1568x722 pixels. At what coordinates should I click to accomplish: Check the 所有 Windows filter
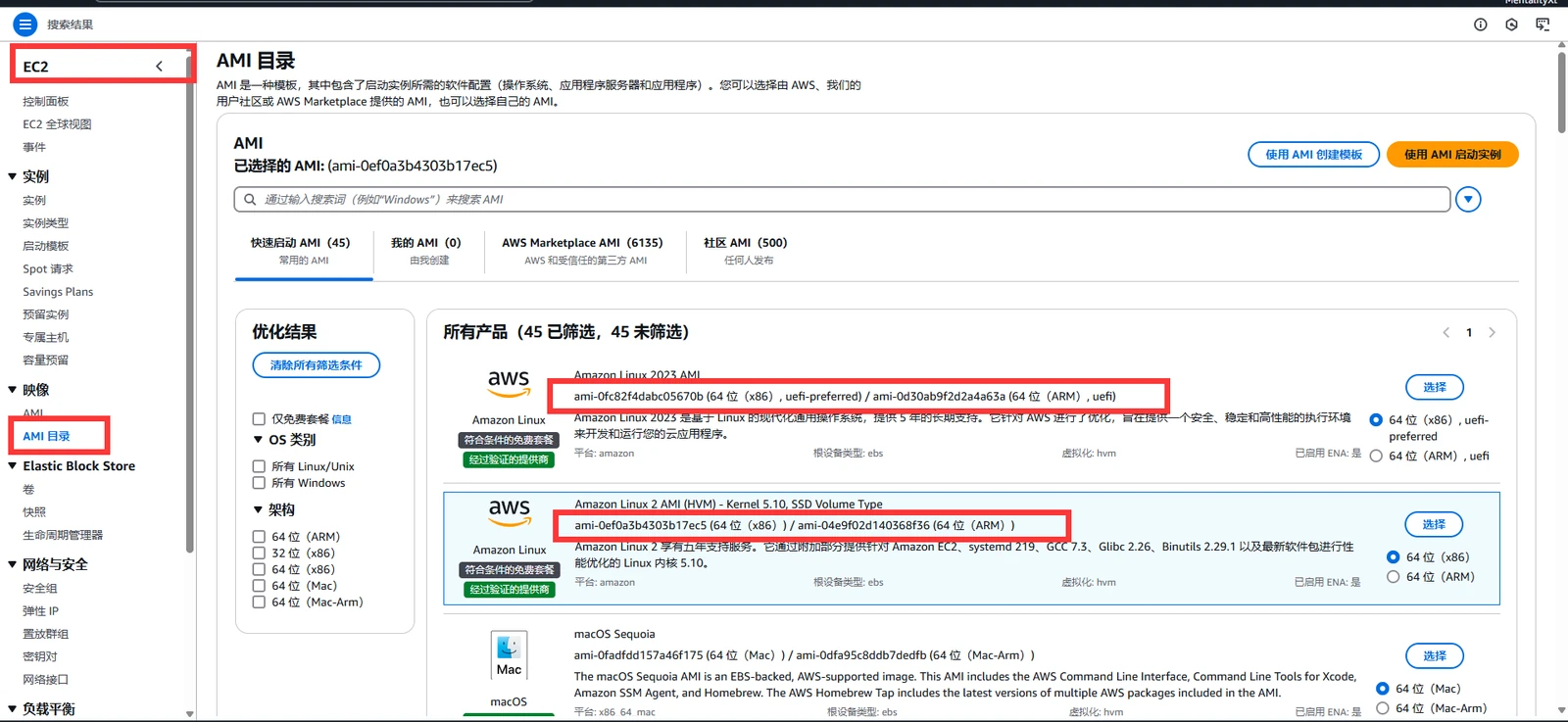click(259, 483)
